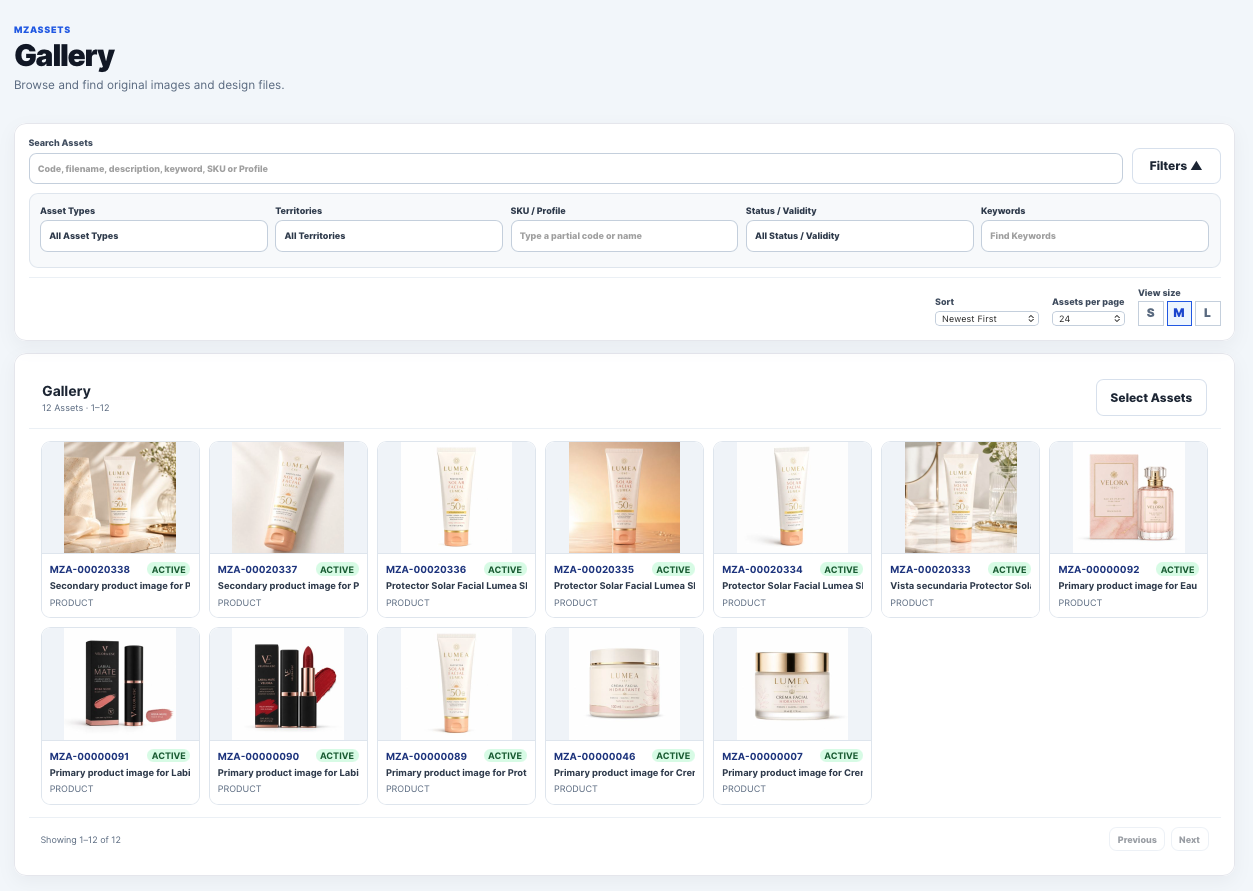This screenshot has width=1253, height=891.
Task: Click the Previous page button
Action: [x=1137, y=840]
